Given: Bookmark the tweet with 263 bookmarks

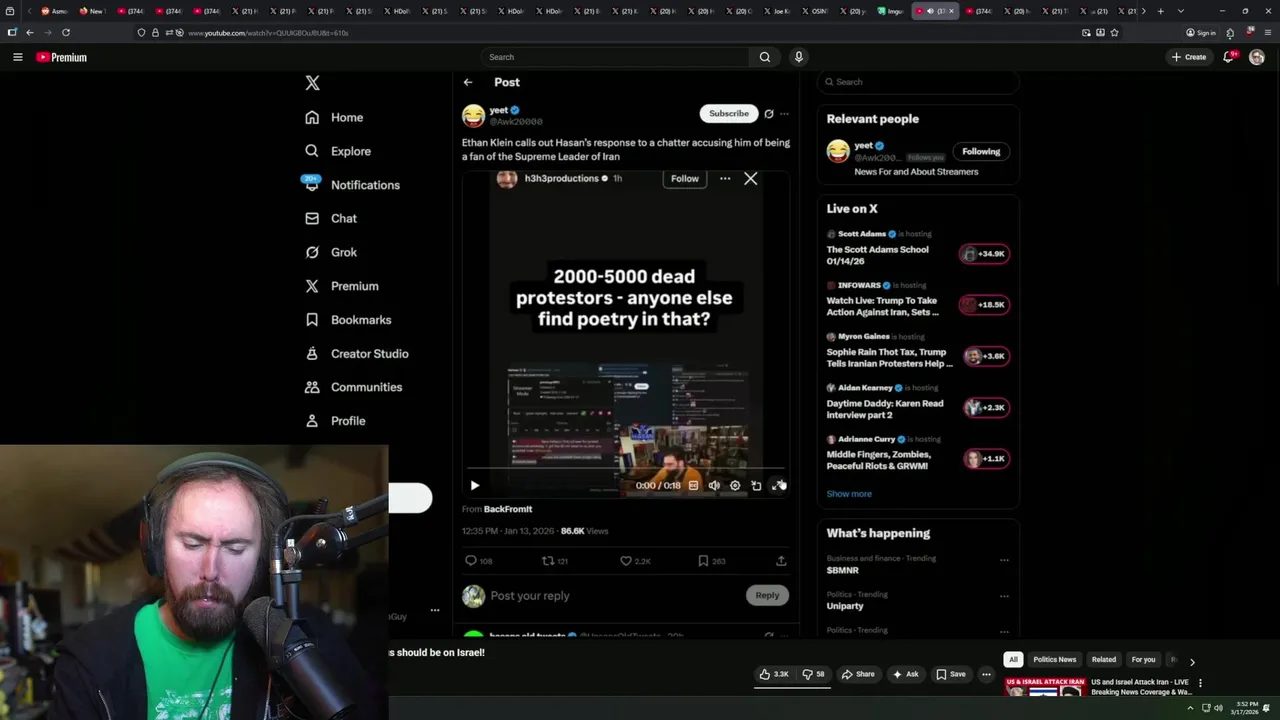Looking at the screenshot, I should 711,561.
